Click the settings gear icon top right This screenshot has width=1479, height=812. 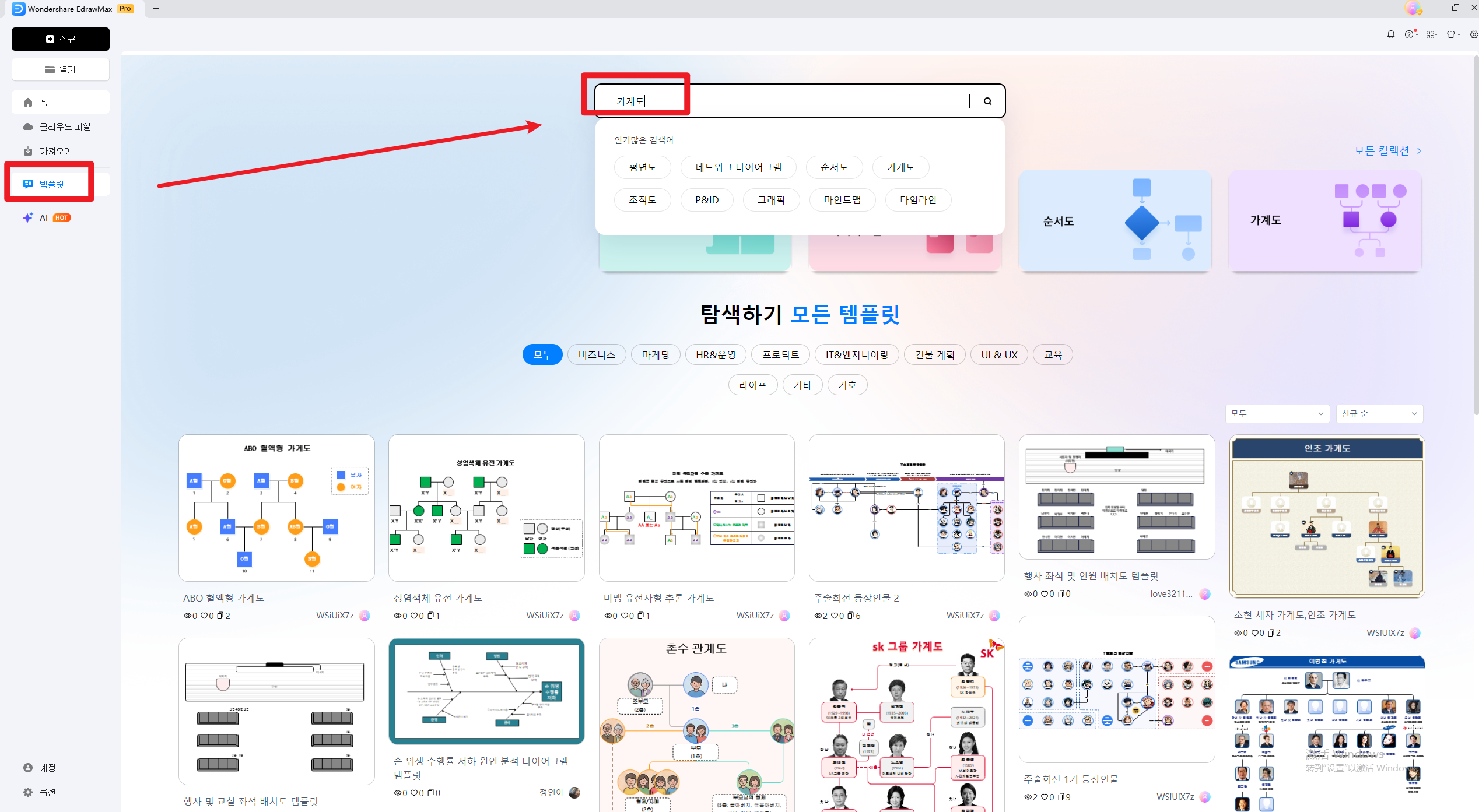pyautogui.click(x=1474, y=34)
